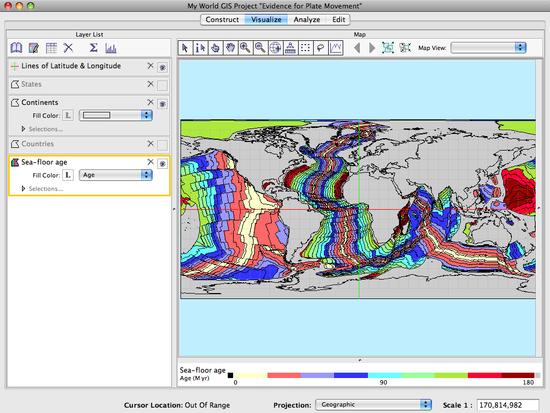This screenshot has width=550, height=413.
Task: Switch to the Visualize tab
Action: pos(266,20)
